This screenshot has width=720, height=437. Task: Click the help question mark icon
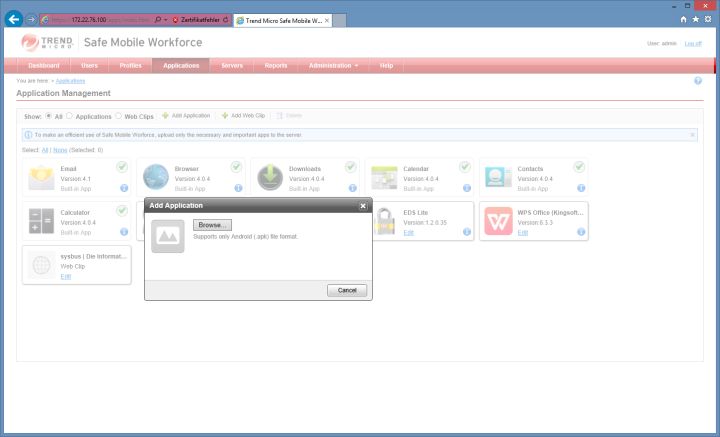coord(698,80)
